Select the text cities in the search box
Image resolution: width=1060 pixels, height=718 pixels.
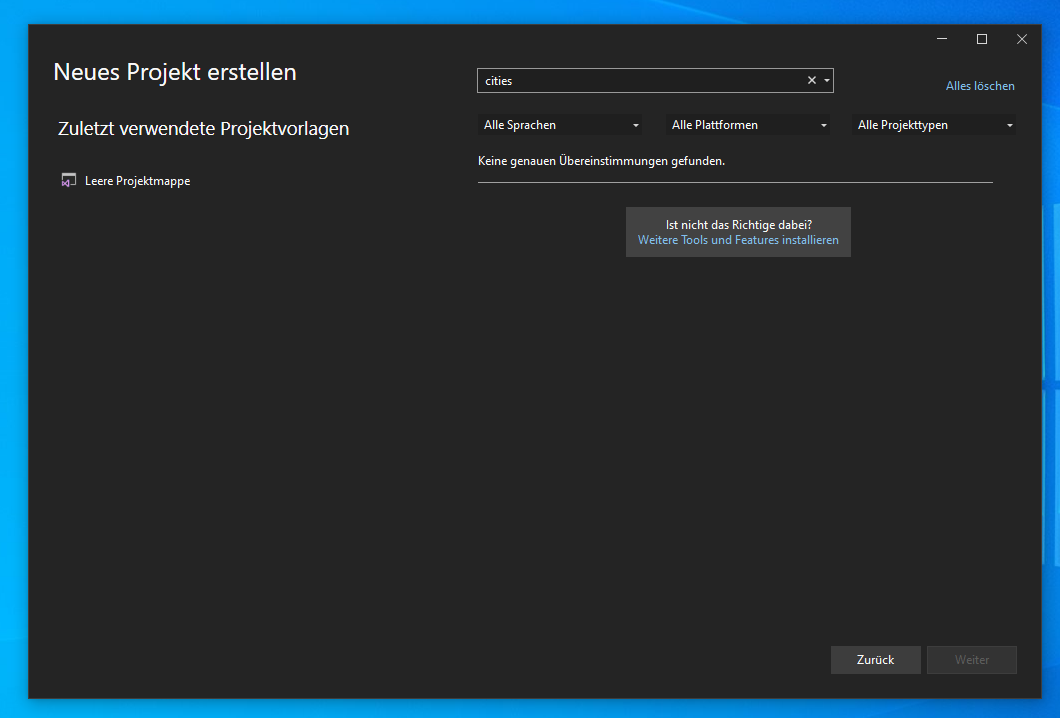coord(497,80)
